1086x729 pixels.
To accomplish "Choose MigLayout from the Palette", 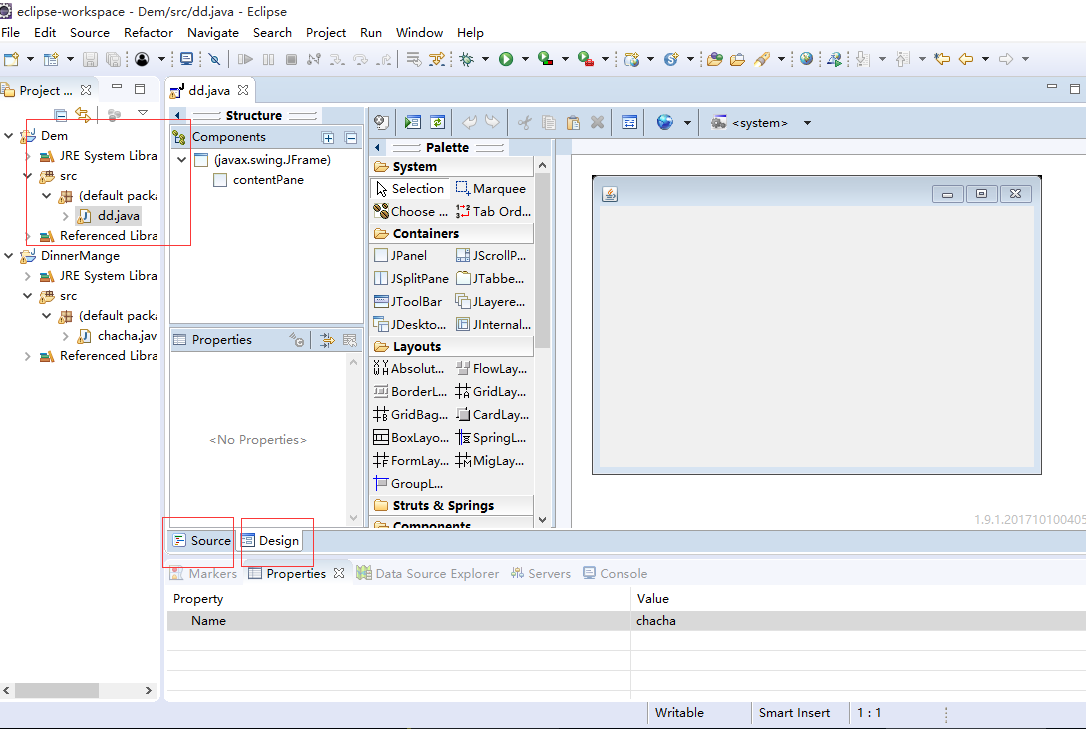I will [x=490, y=460].
